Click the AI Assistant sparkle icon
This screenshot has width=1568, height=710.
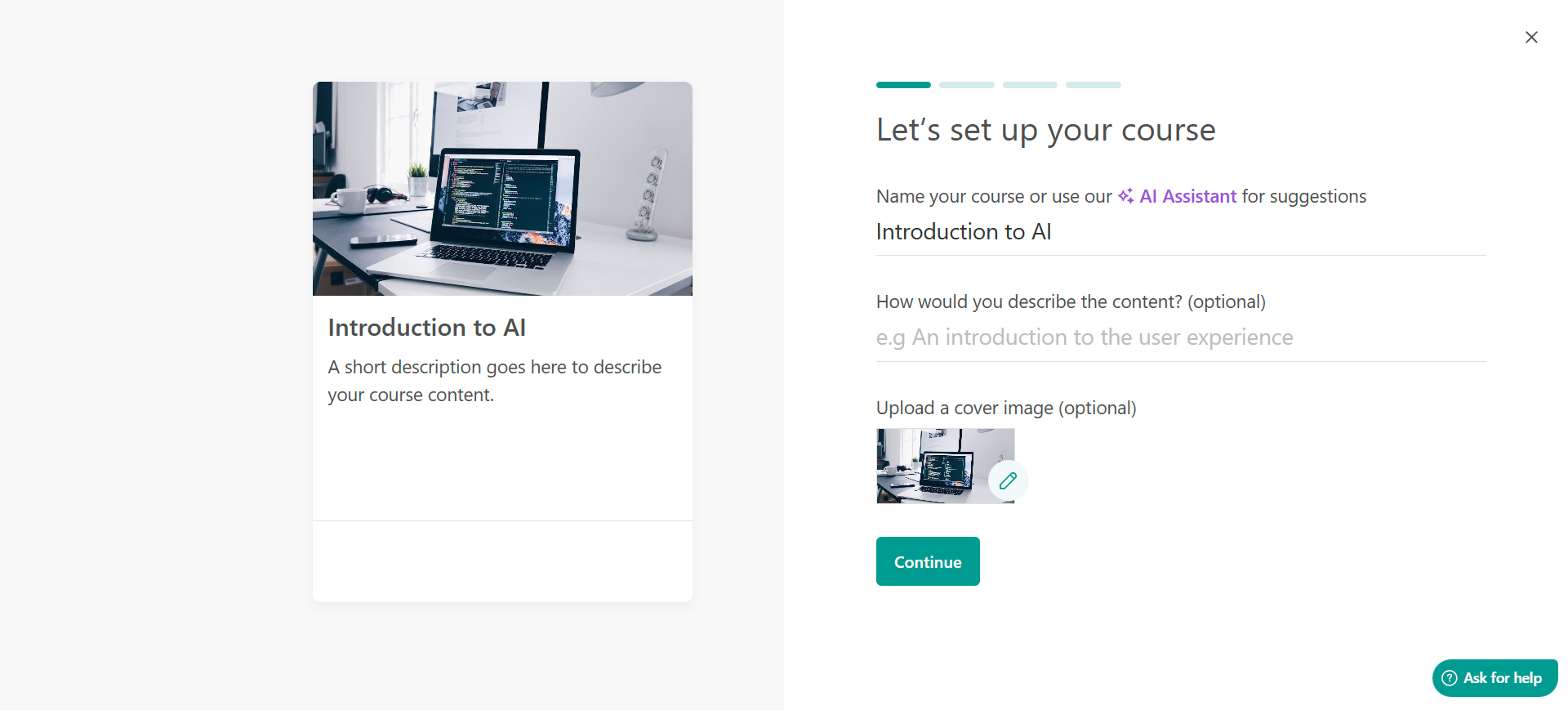click(1125, 196)
